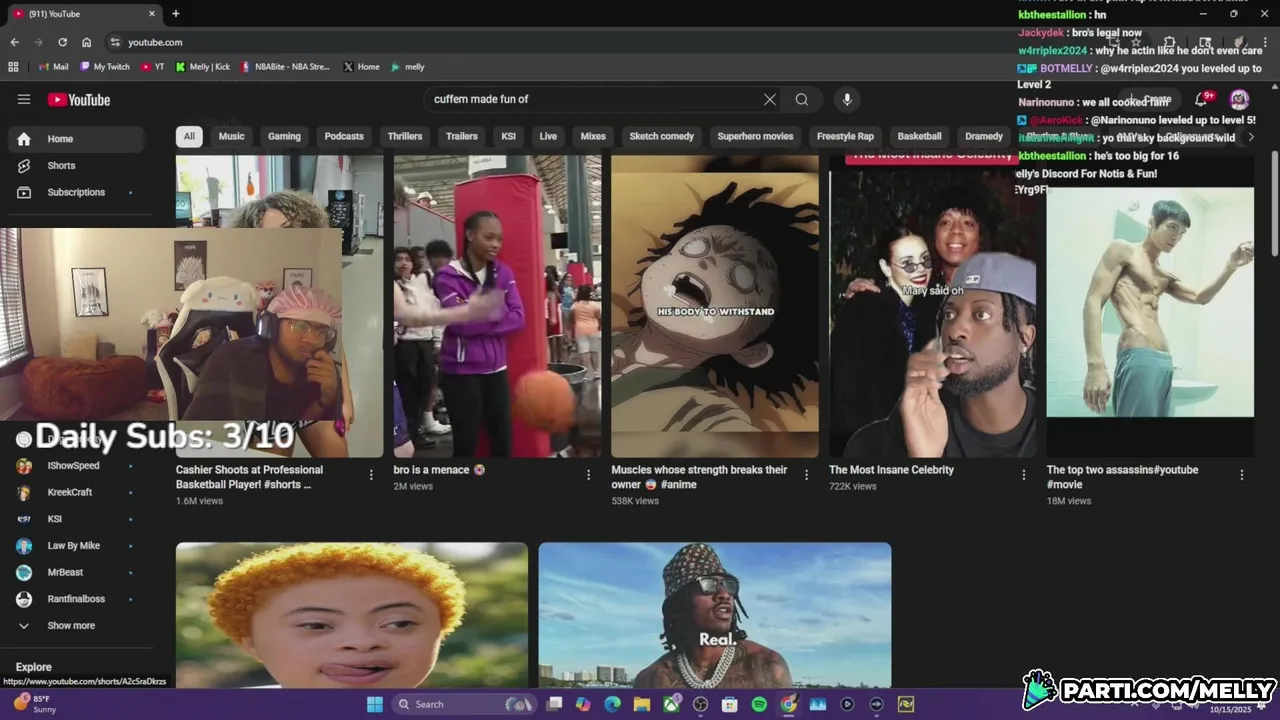The height and width of the screenshot is (720, 1280).
Task: Open the melly bookmark
Action: pos(408,67)
